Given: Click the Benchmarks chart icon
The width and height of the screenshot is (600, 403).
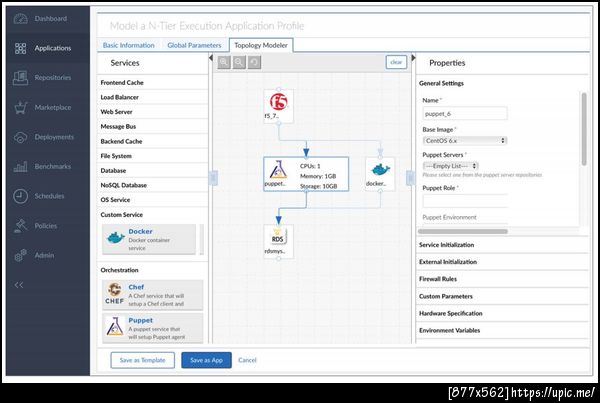Looking at the screenshot, I should pyautogui.click(x=21, y=166).
